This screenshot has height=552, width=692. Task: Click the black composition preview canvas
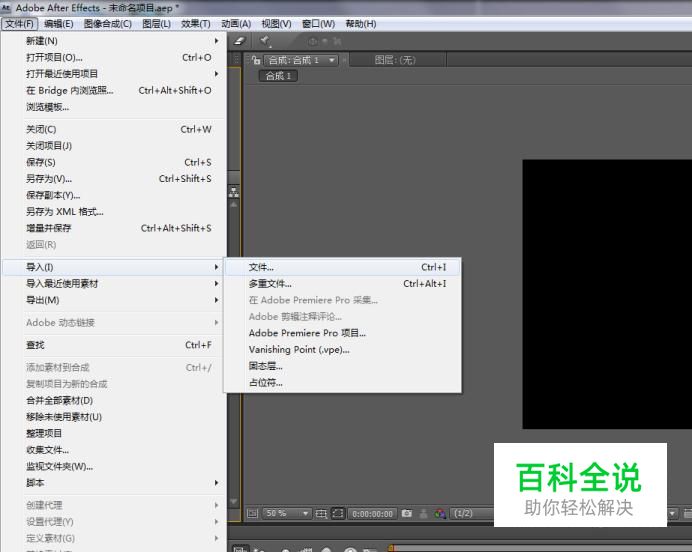point(607,294)
